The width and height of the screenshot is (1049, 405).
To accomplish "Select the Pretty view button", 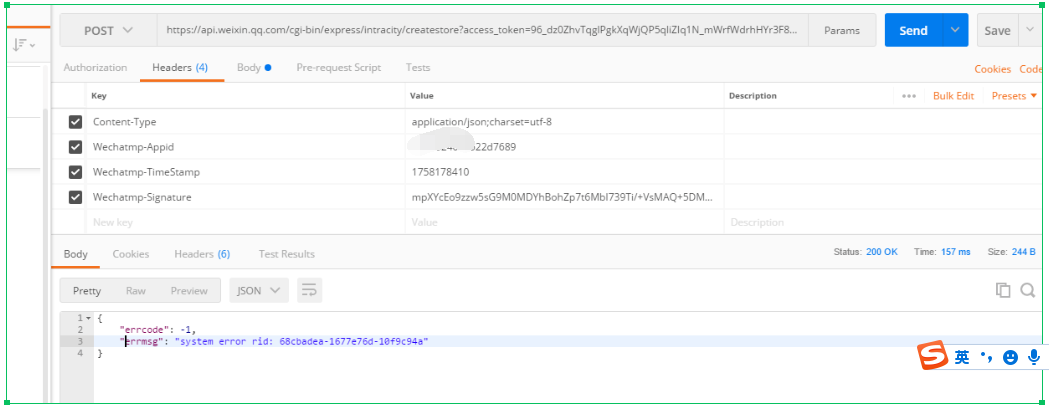I will (x=87, y=291).
